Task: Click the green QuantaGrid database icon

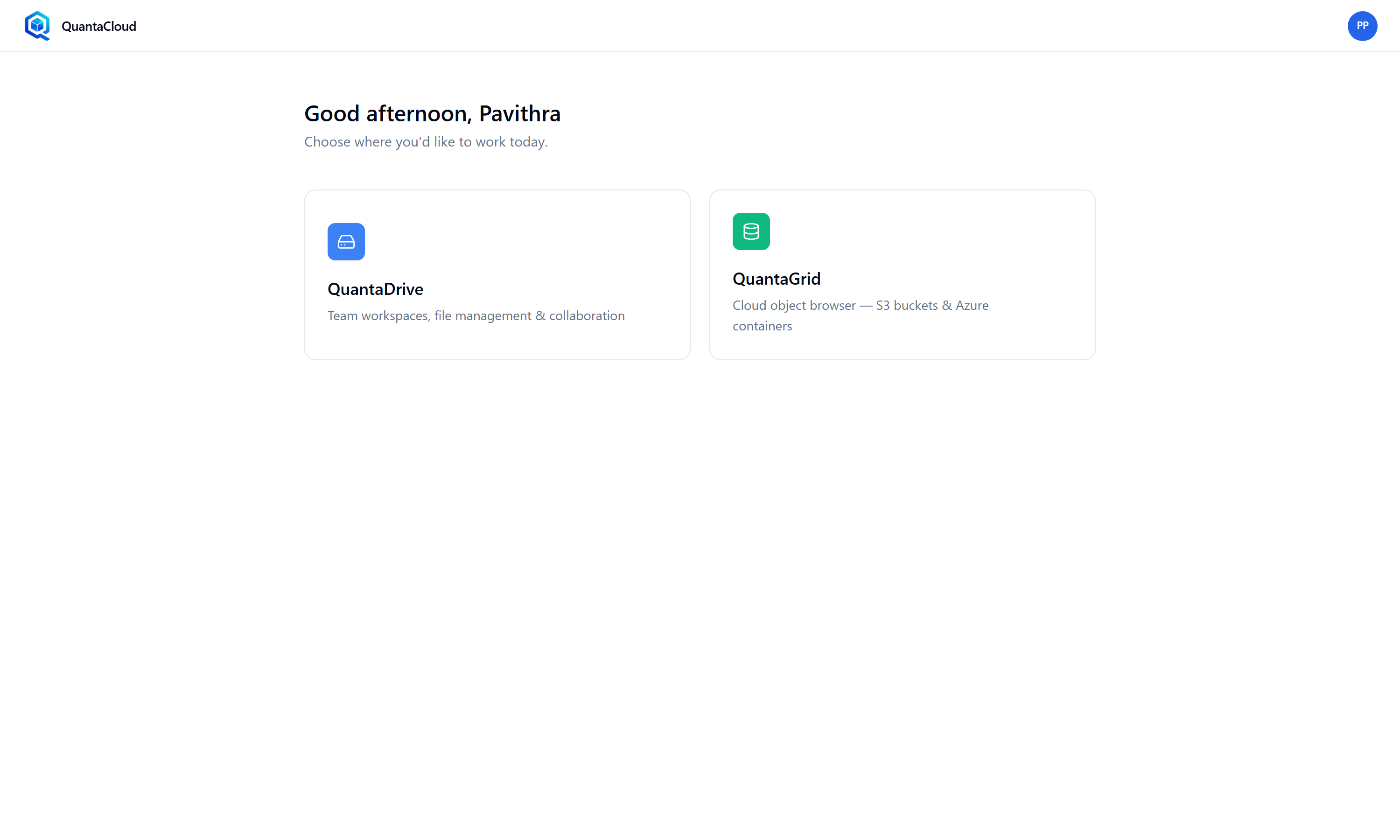Action: coord(751,231)
